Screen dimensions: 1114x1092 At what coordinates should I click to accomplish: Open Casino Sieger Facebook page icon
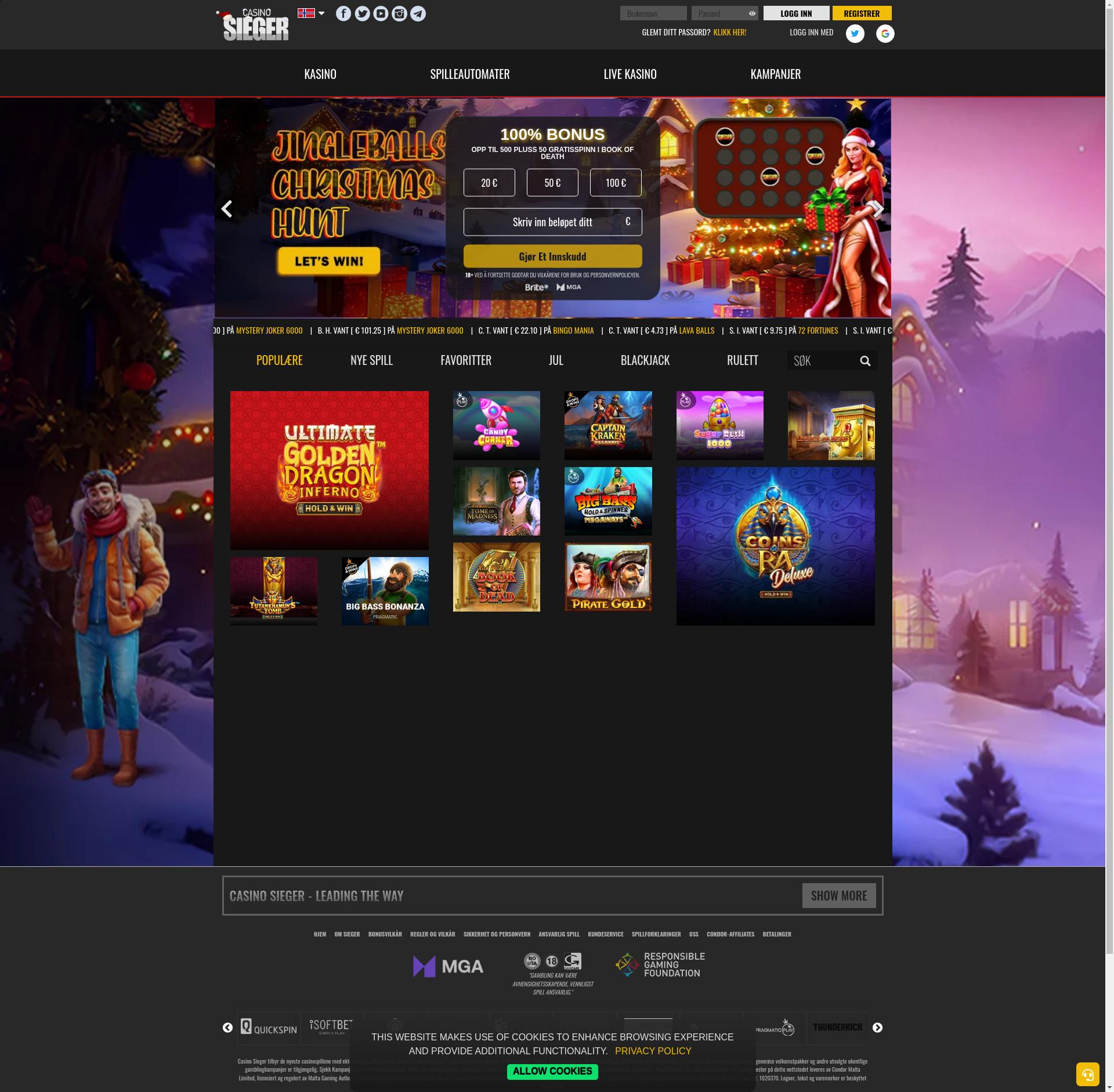click(343, 13)
